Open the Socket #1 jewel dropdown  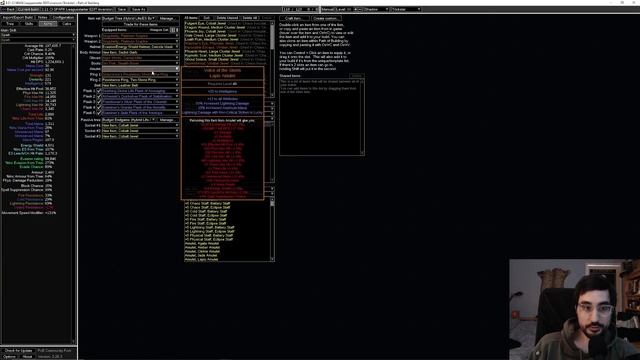coord(140,126)
